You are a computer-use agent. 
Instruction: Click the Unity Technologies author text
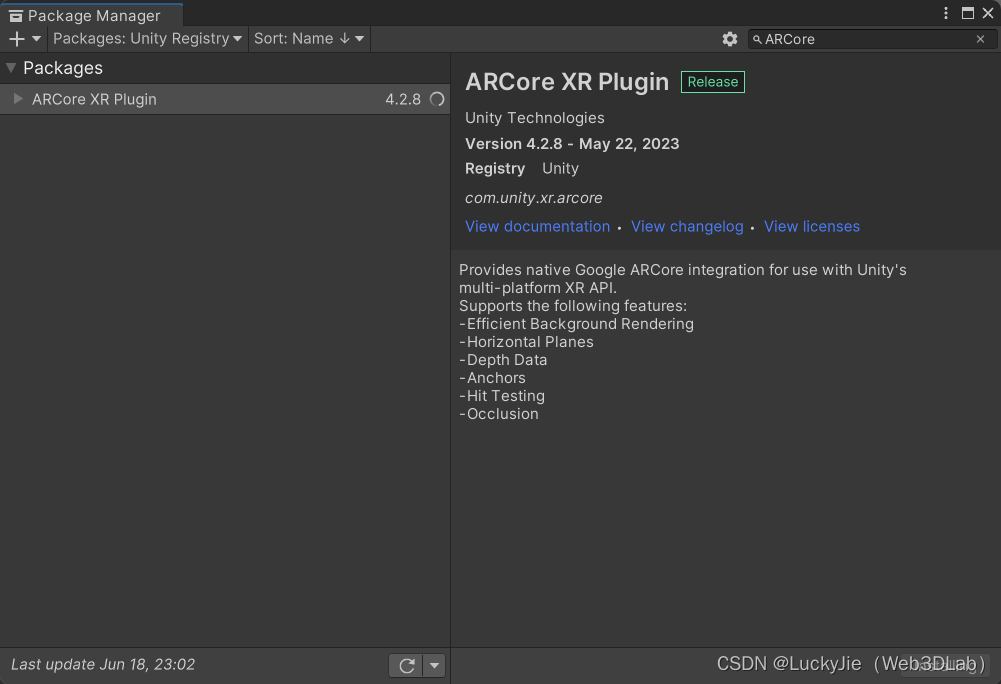coord(534,118)
